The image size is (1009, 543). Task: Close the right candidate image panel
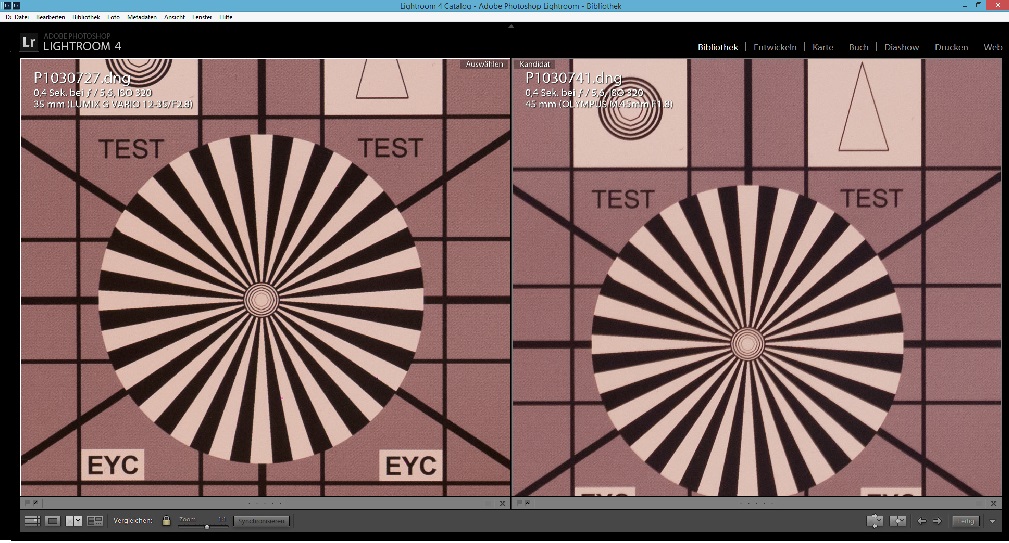[994, 503]
